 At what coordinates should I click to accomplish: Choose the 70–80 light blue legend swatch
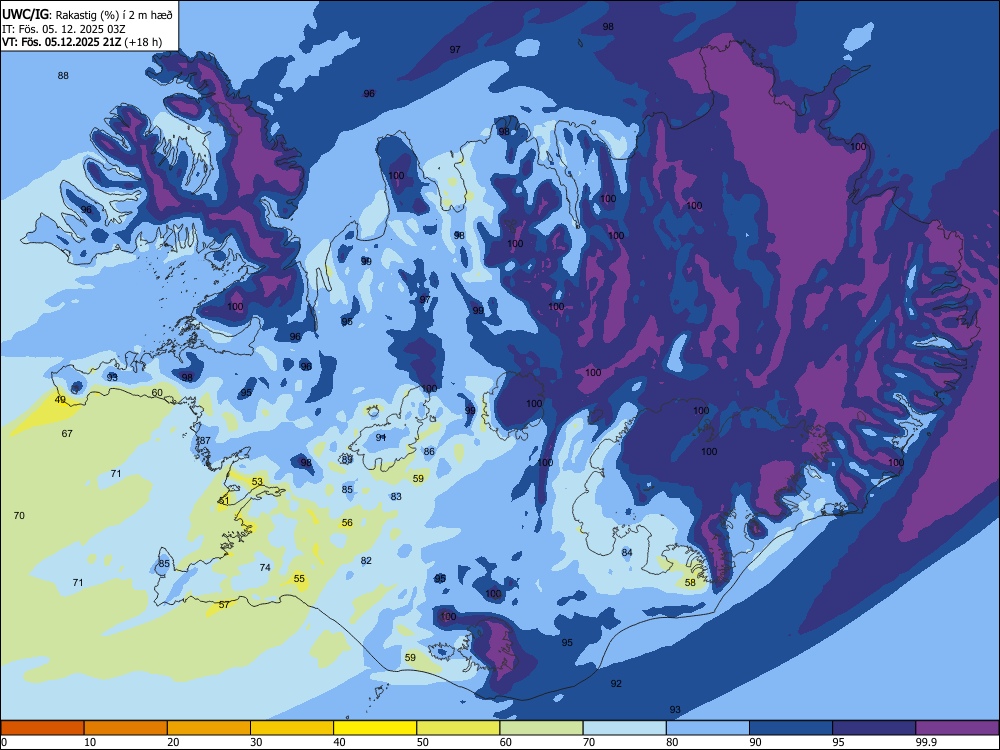click(624, 728)
